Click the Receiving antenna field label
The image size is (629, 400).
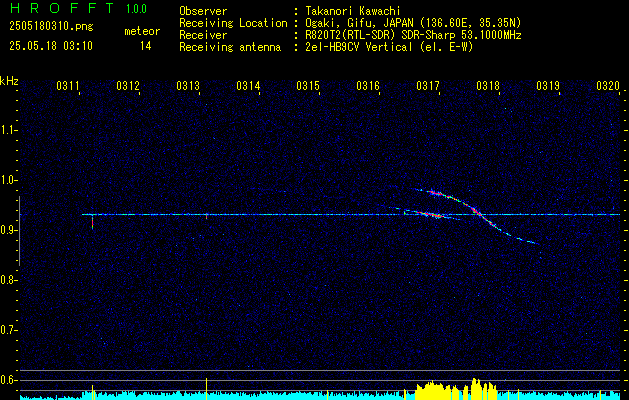(230, 47)
